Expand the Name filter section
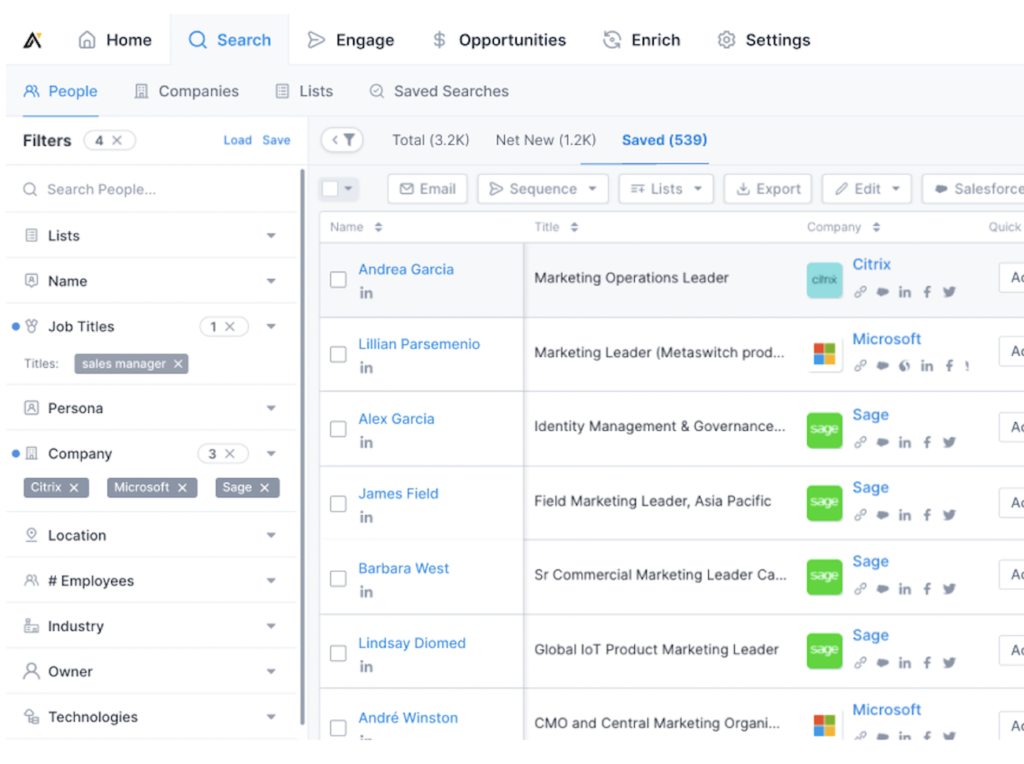The image size is (1024, 764). tap(271, 281)
